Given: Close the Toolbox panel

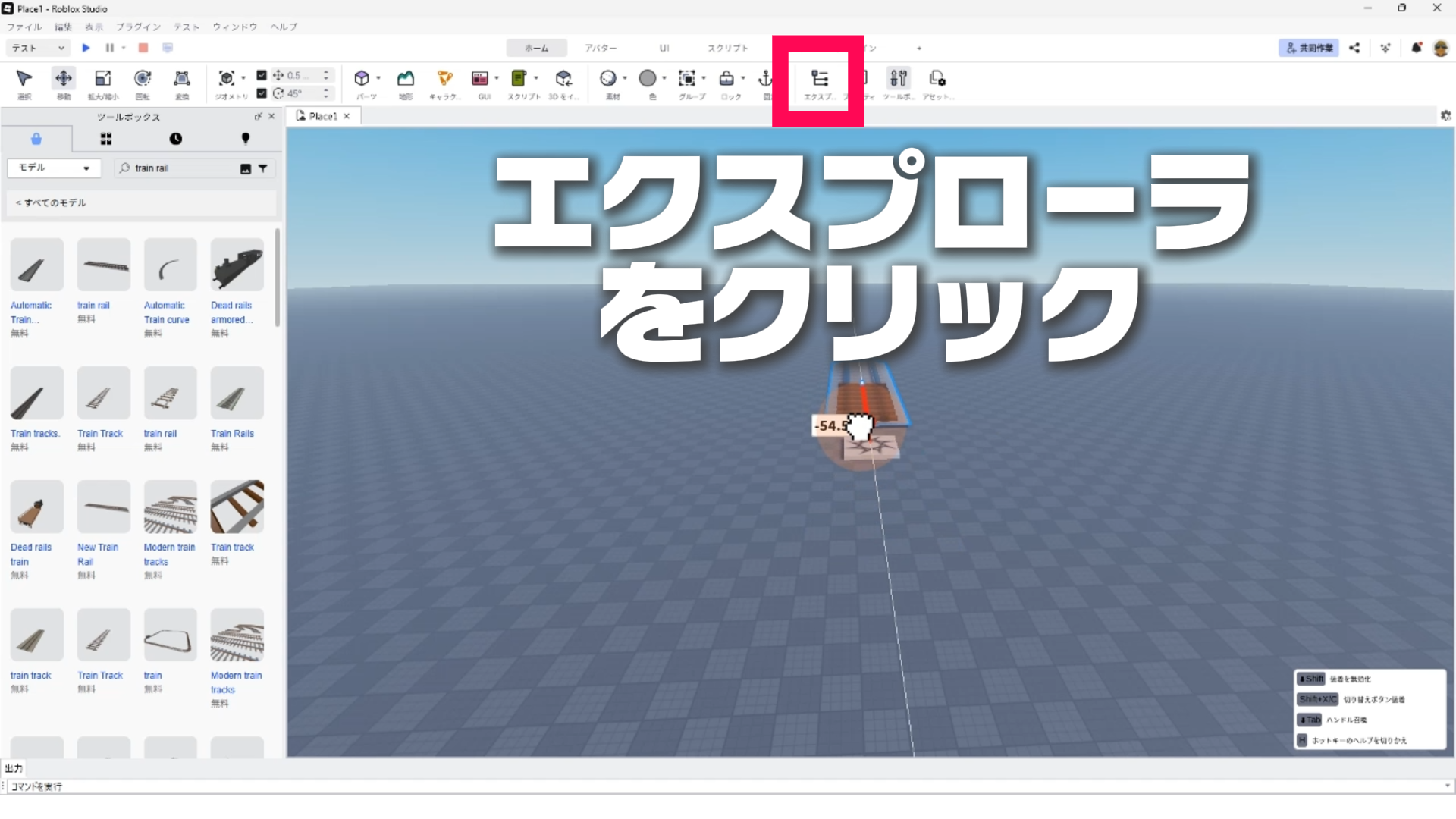Looking at the screenshot, I should 271,116.
